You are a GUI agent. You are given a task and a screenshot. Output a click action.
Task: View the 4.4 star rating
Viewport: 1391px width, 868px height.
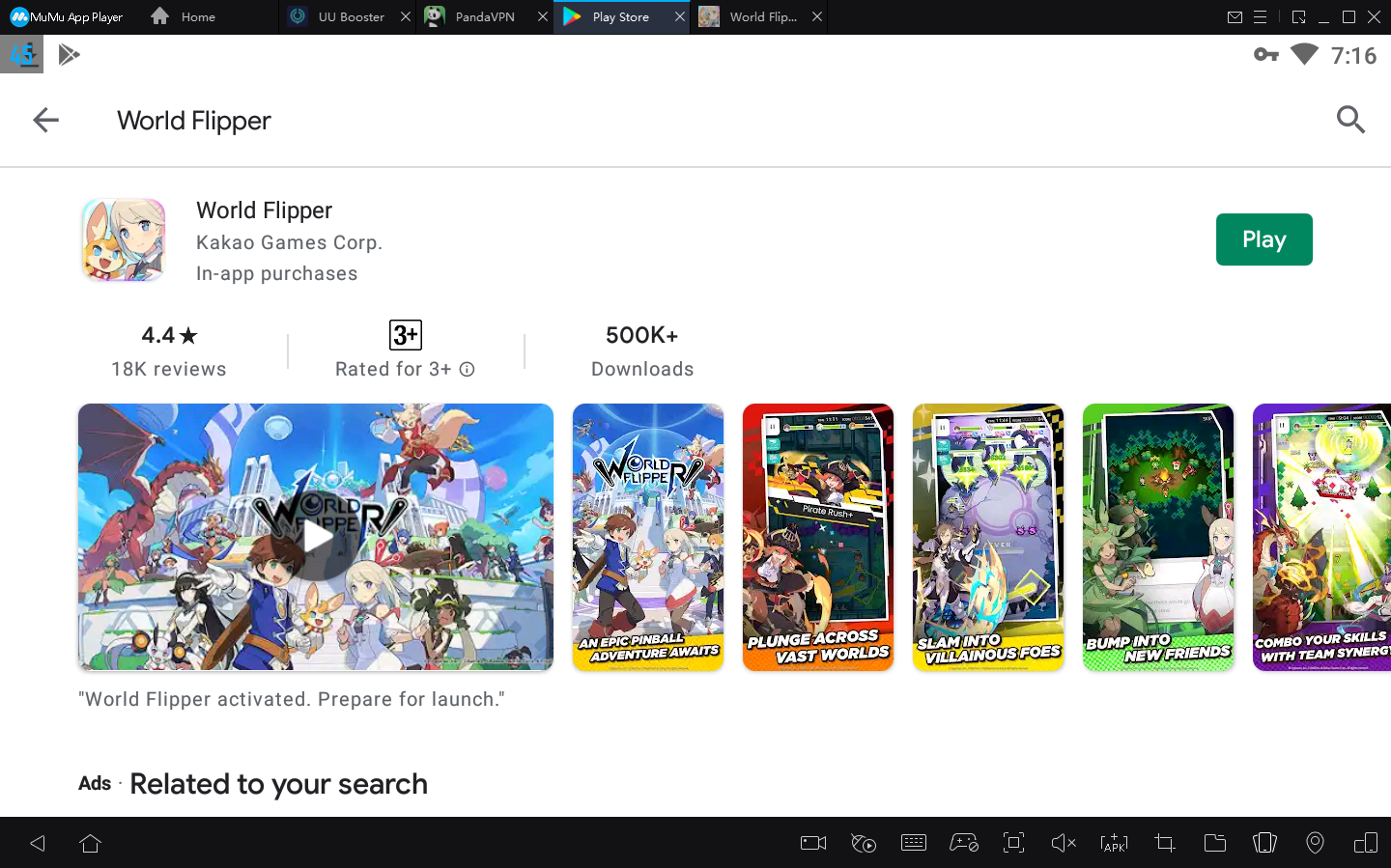coord(169,335)
